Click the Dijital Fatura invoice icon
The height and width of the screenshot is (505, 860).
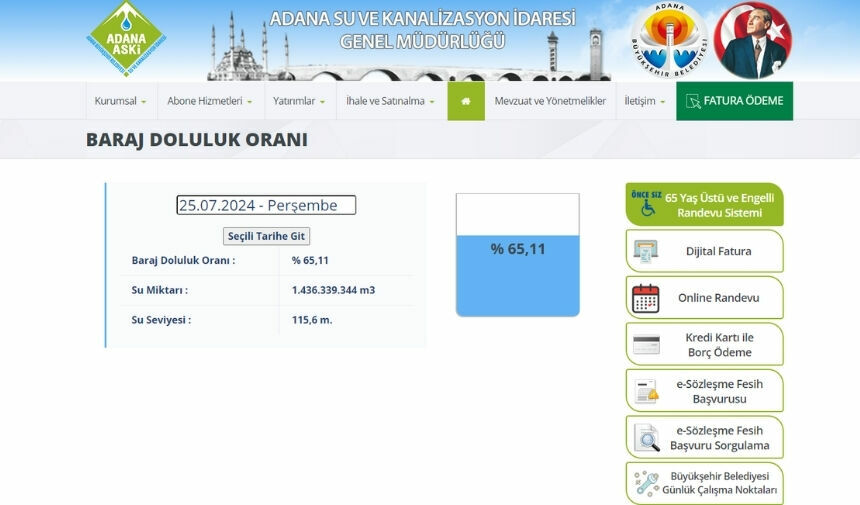[646, 251]
